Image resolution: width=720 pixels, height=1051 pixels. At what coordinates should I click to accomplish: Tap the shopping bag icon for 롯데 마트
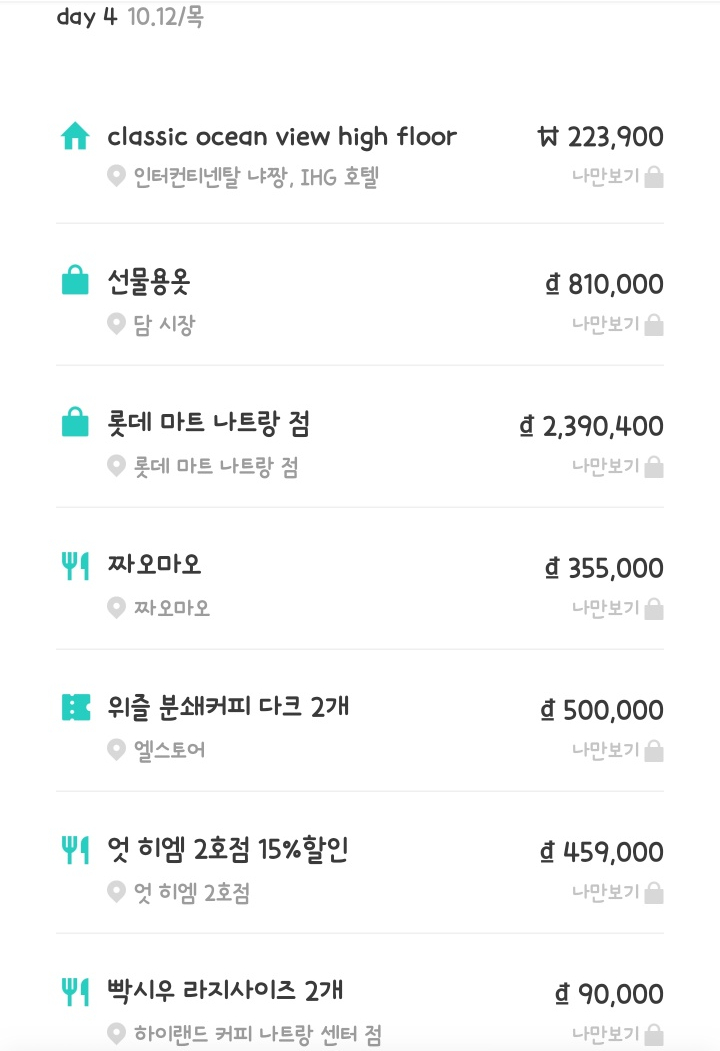pos(75,425)
